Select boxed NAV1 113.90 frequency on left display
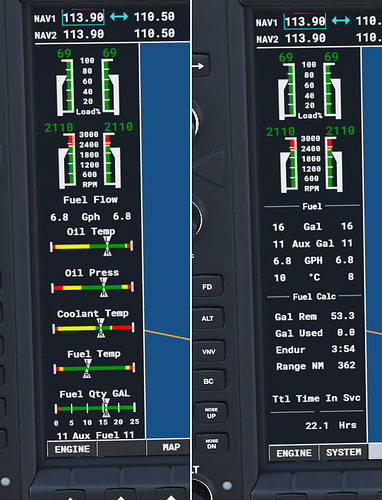This screenshot has width=382, height=500. [83, 17]
